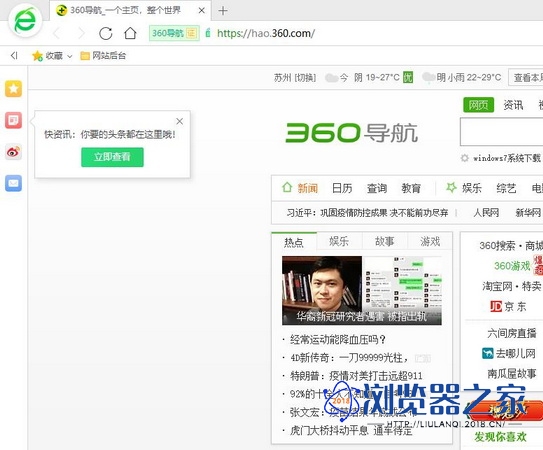
Task: Click the 去哪儿网 camel icon
Action: pyautogui.click(x=488, y=353)
